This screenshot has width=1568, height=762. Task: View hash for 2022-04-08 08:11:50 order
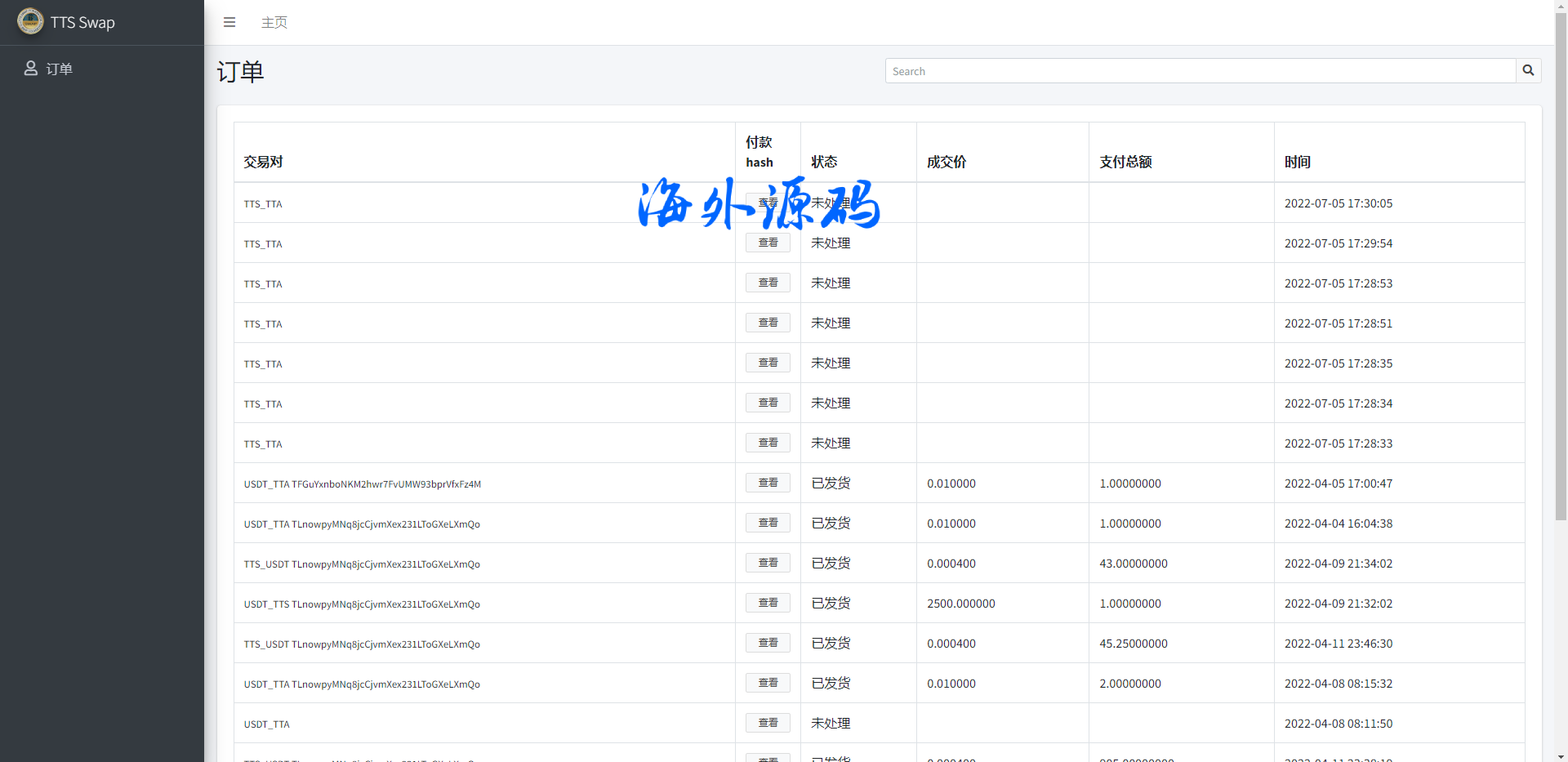[x=768, y=723]
